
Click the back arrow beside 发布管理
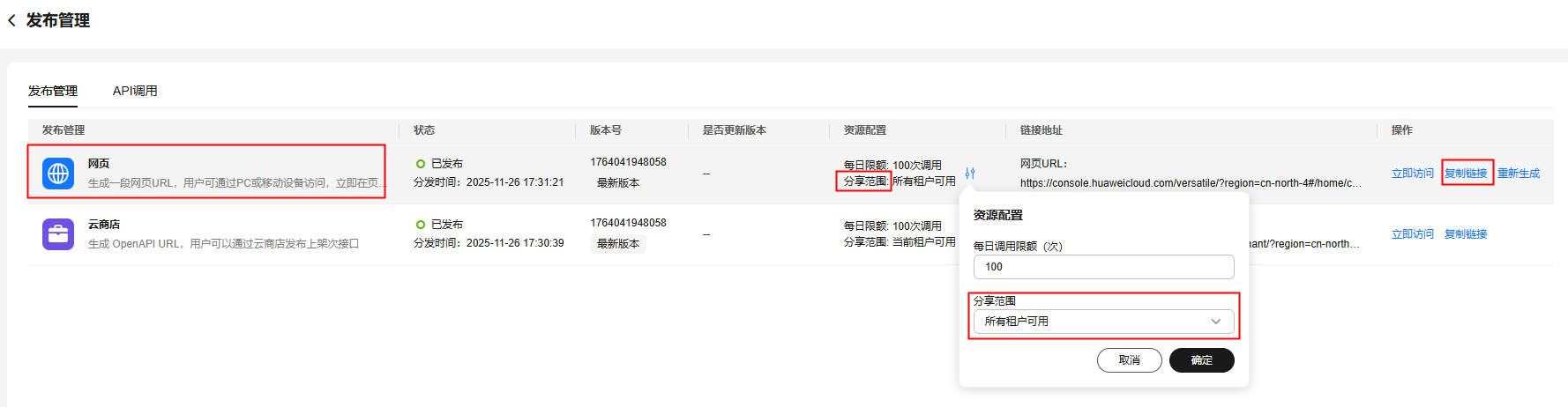click(11, 20)
